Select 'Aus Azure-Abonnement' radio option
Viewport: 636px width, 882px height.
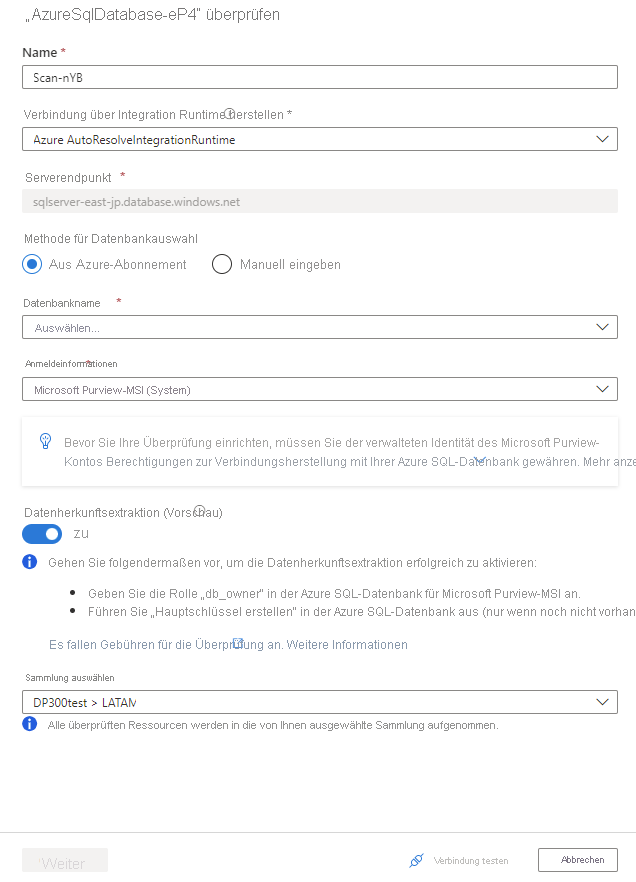pos(32,264)
